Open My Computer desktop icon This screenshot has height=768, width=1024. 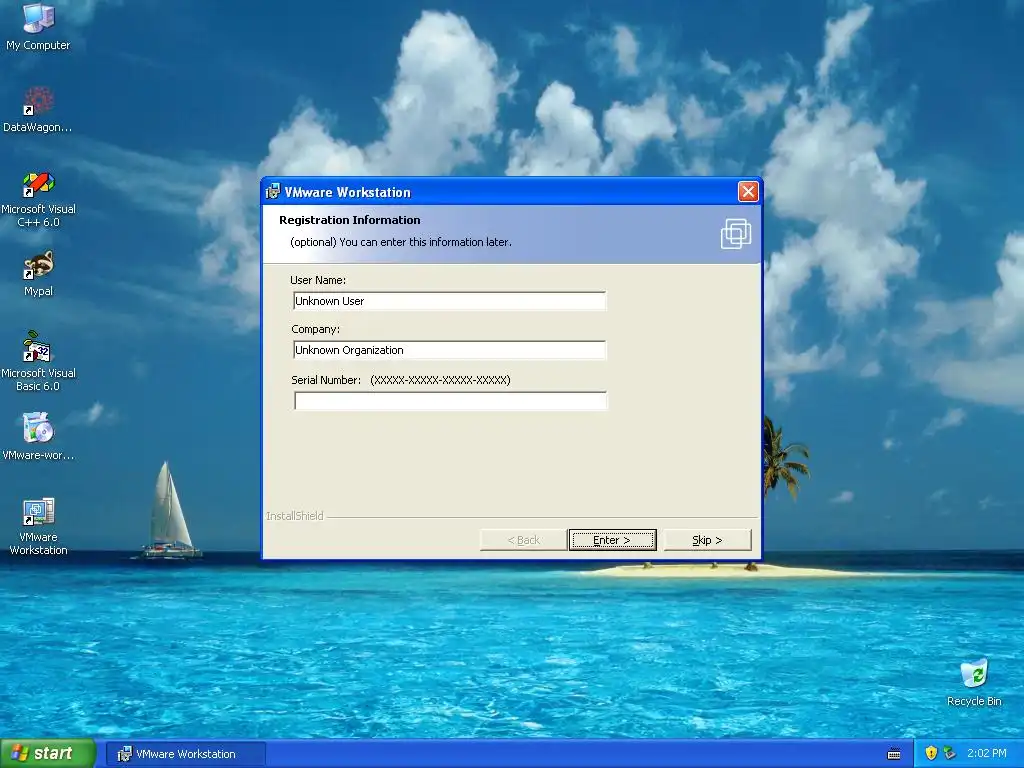coord(38,26)
